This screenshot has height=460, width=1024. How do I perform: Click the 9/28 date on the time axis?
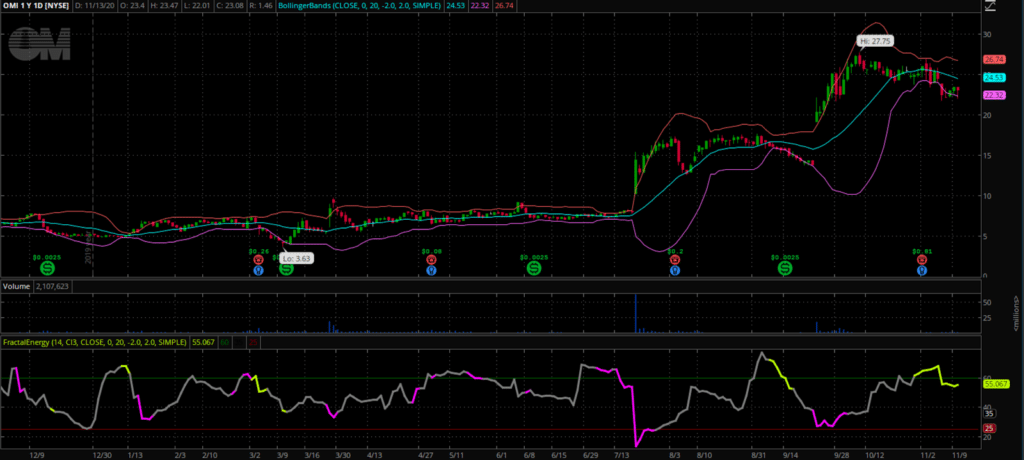pos(840,454)
